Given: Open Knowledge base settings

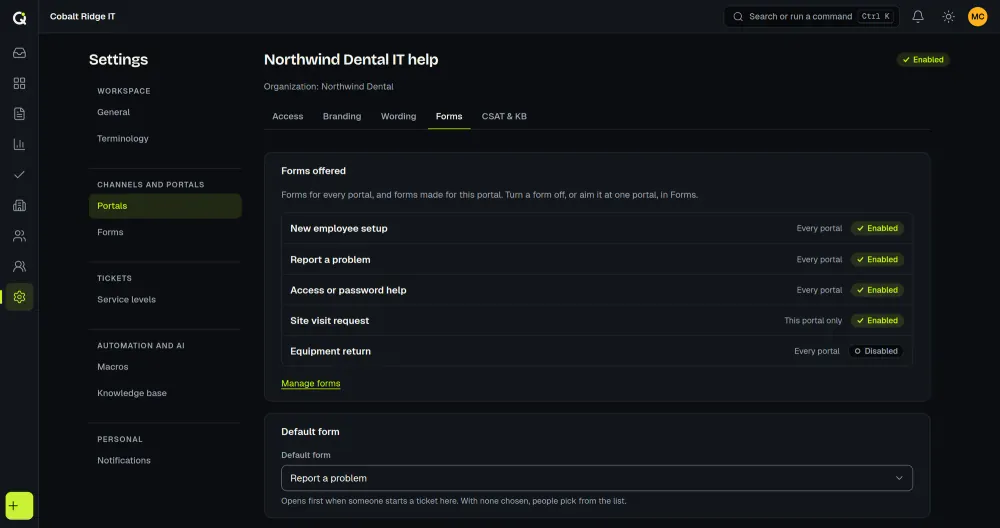Looking at the screenshot, I should tap(165, 393).
